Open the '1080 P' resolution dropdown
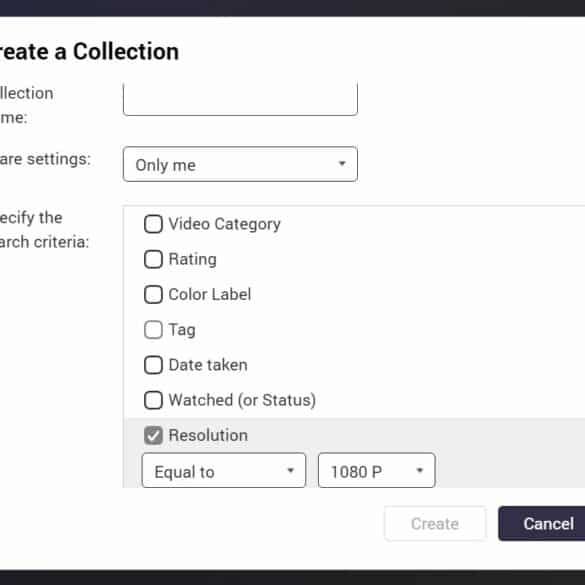 [376, 470]
